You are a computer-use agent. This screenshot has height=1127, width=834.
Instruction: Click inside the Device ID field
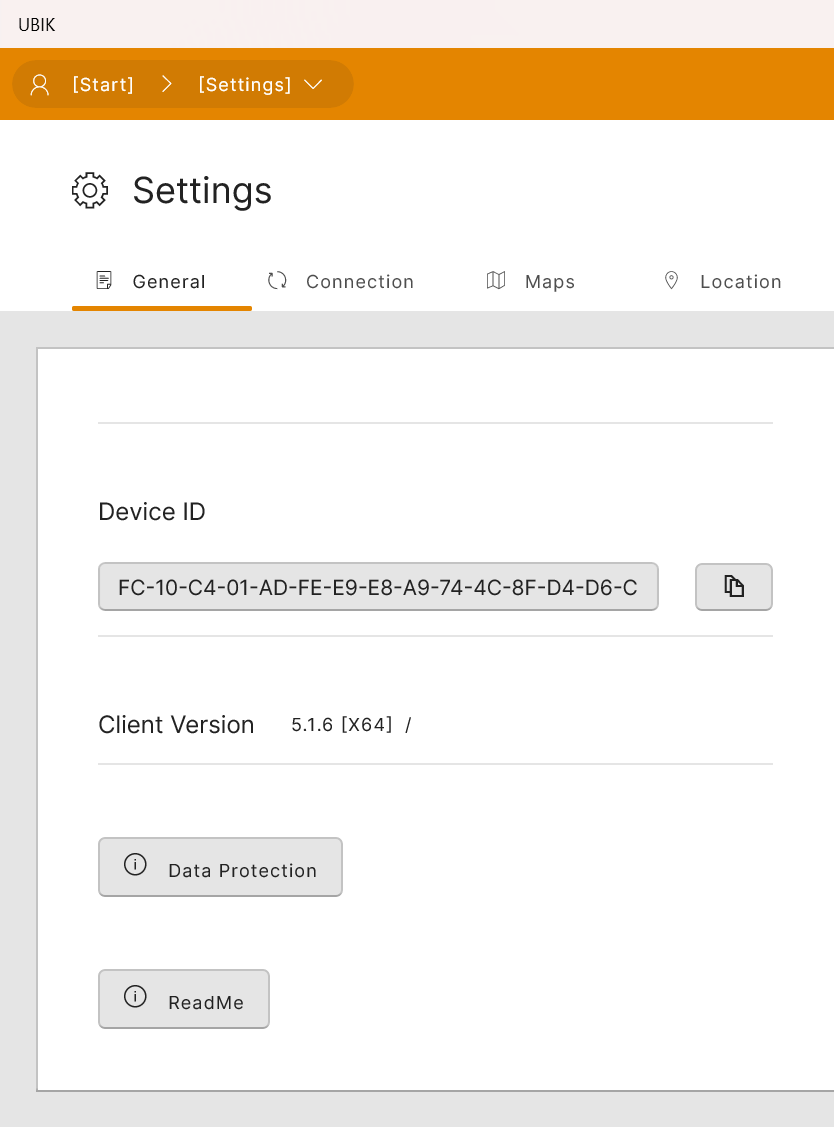tap(378, 587)
